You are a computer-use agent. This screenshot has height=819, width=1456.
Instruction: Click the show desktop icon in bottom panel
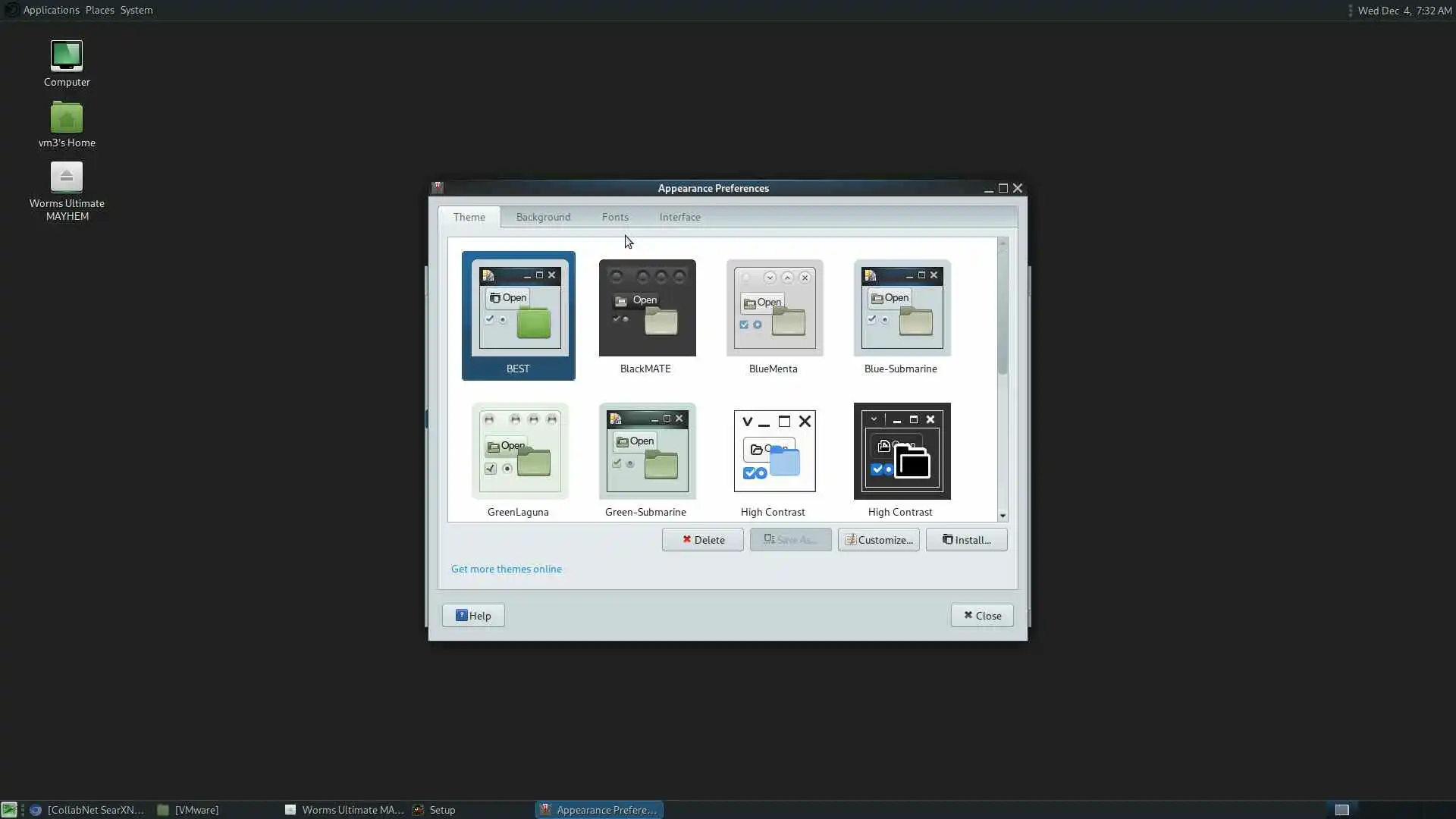(x=9, y=810)
